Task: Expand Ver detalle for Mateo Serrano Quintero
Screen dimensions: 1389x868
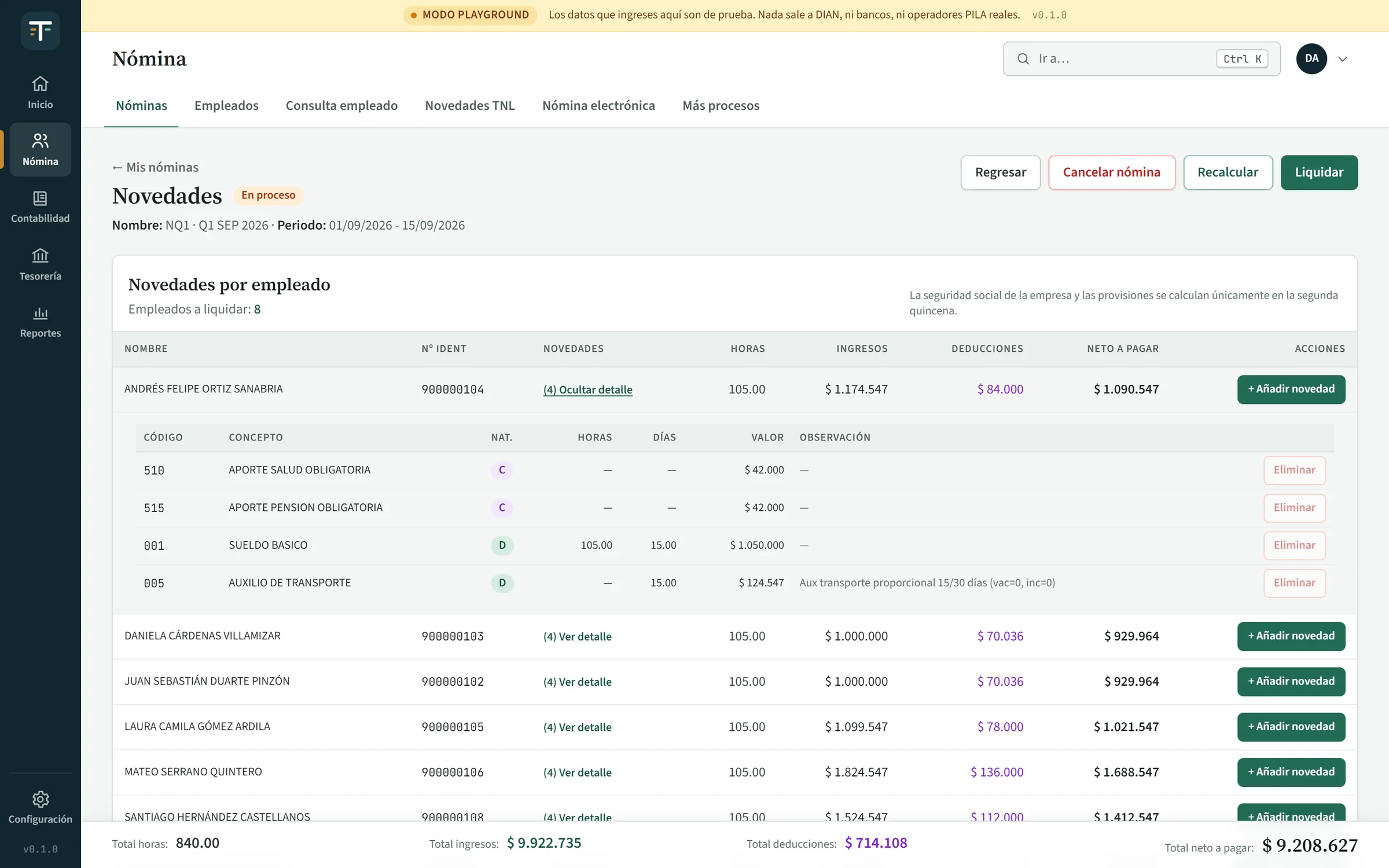Action: 577,773
